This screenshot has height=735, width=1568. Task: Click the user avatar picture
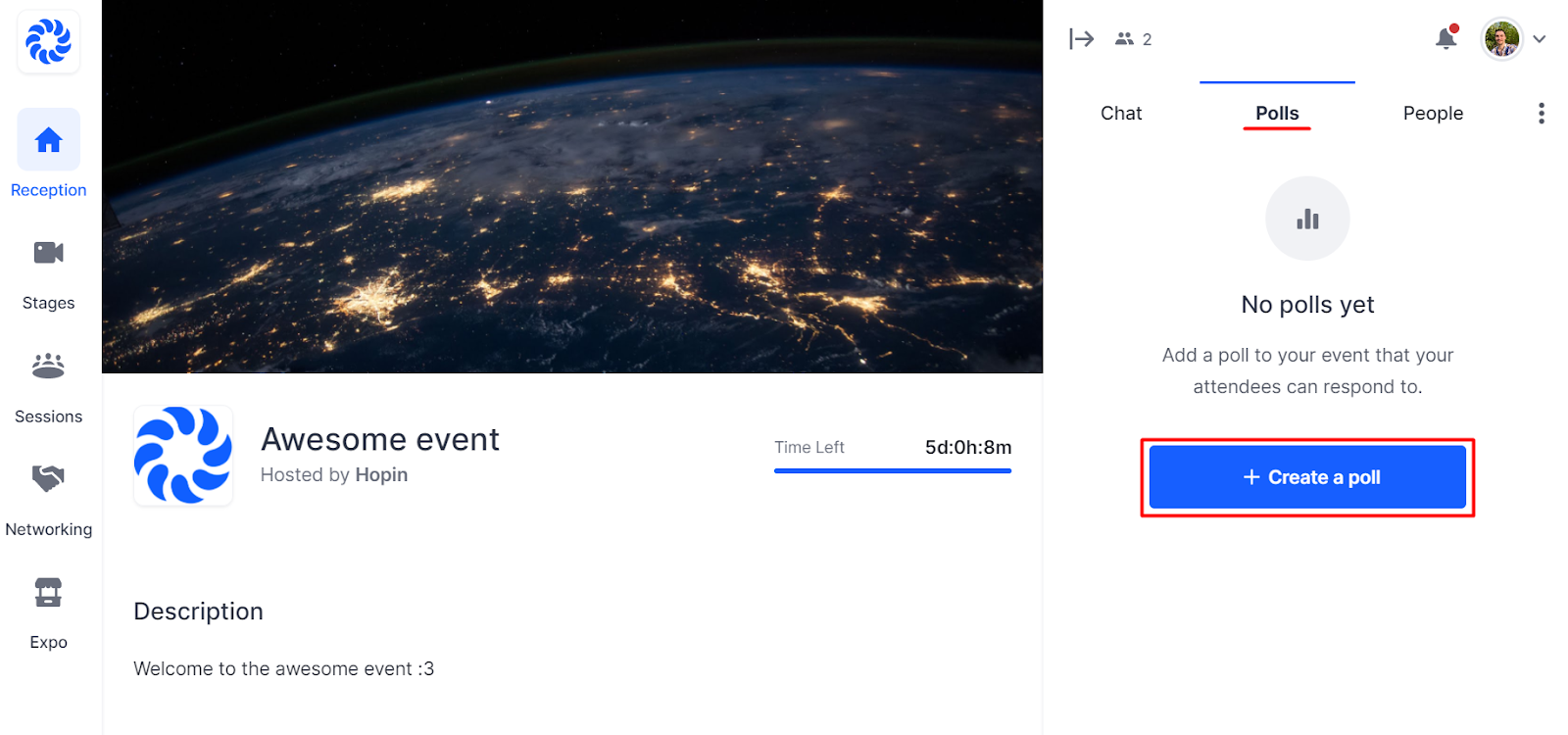(1501, 39)
